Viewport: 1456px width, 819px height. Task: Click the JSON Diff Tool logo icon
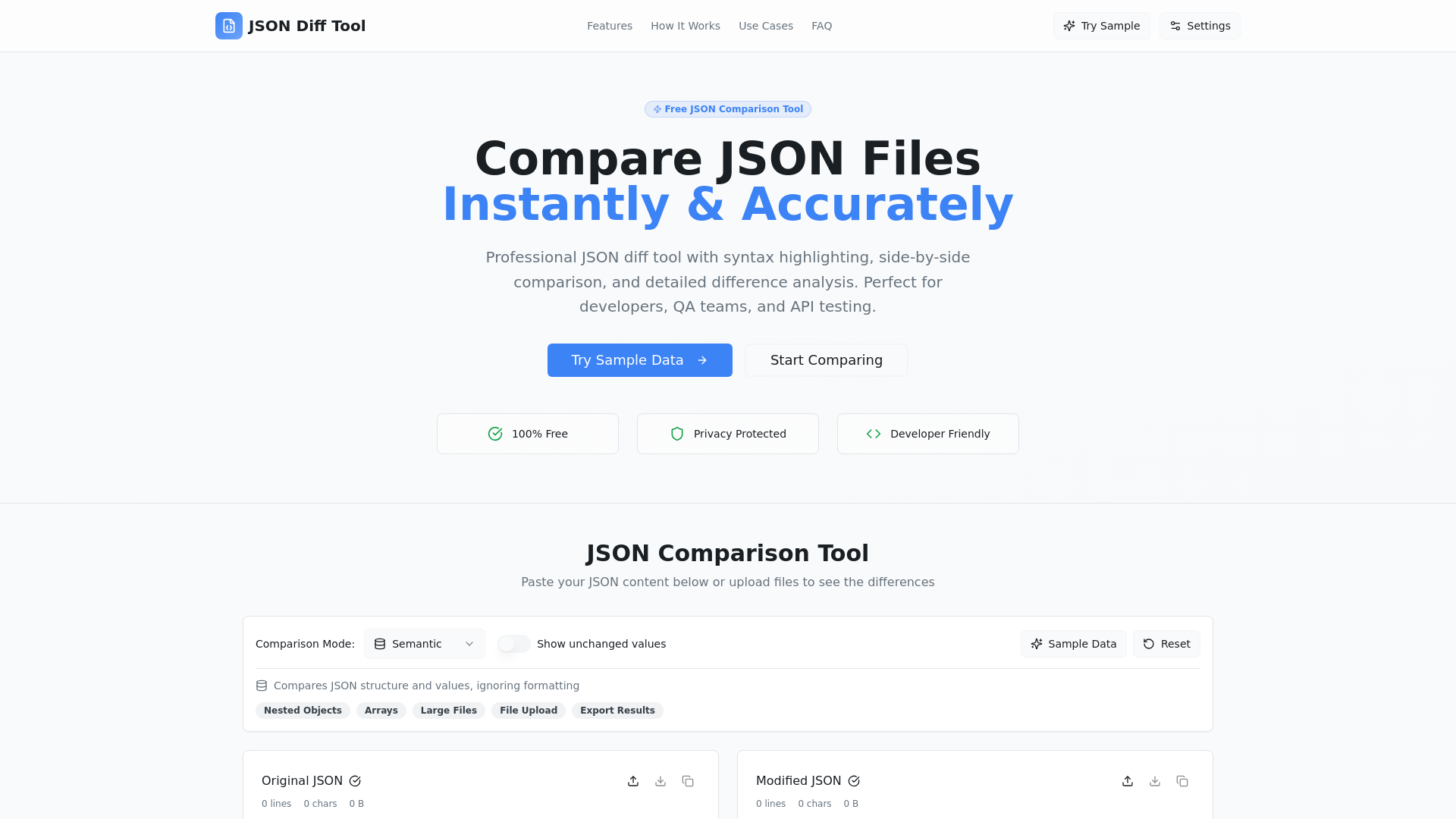pos(228,25)
